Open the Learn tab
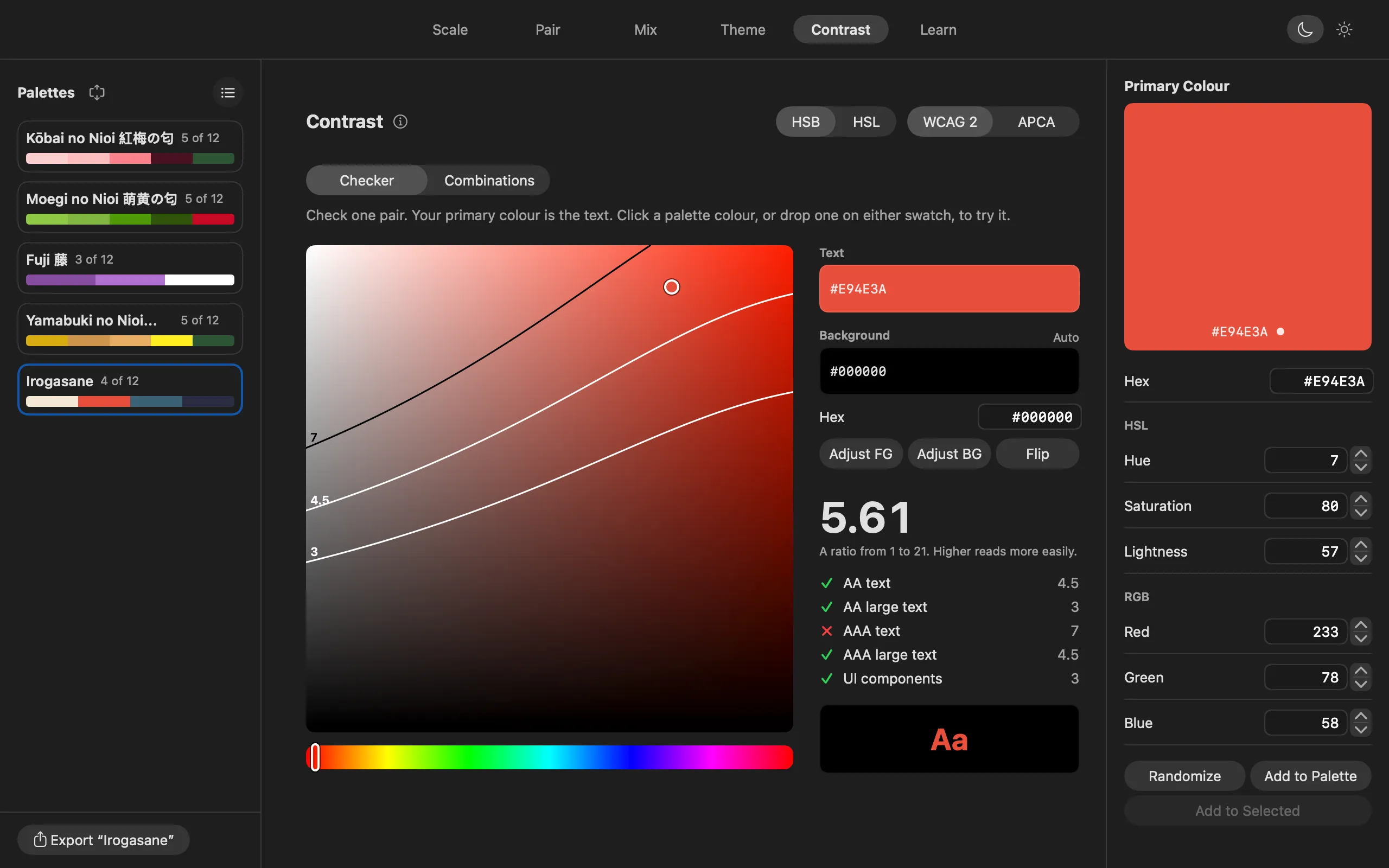The width and height of the screenshot is (1389, 868). tap(938, 29)
